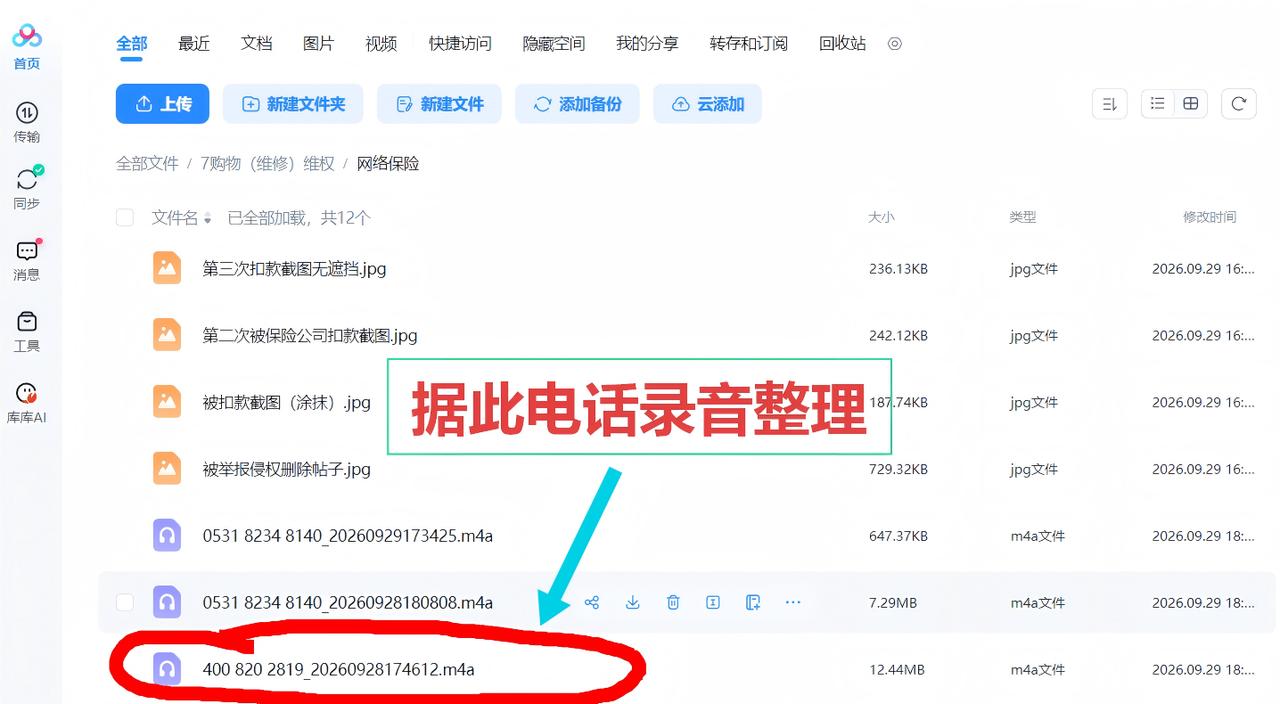
Task: Go to 全部文件 in breadcrumb
Action: pyautogui.click(x=147, y=163)
